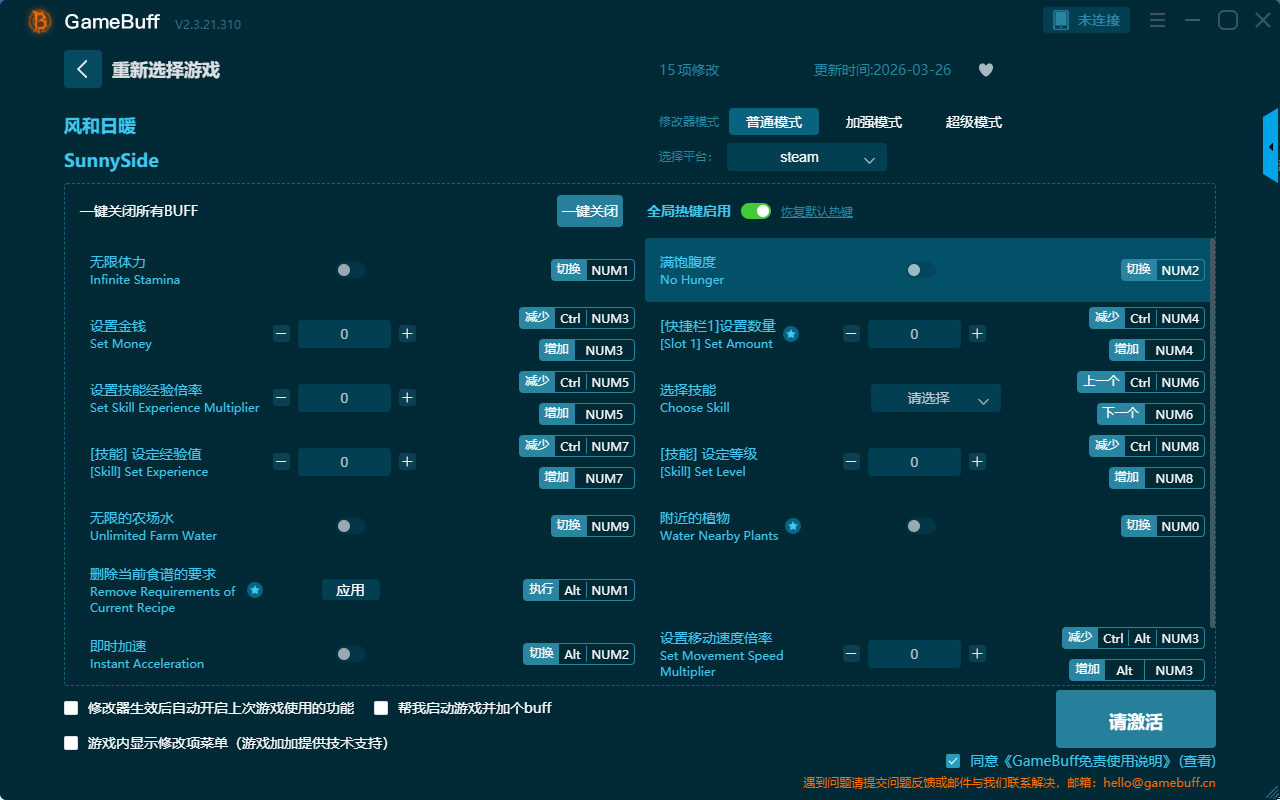Viewport: 1280px width, 800px height.
Task: Disable the global hotkey toggle
Action: click(x=756, y=211)
